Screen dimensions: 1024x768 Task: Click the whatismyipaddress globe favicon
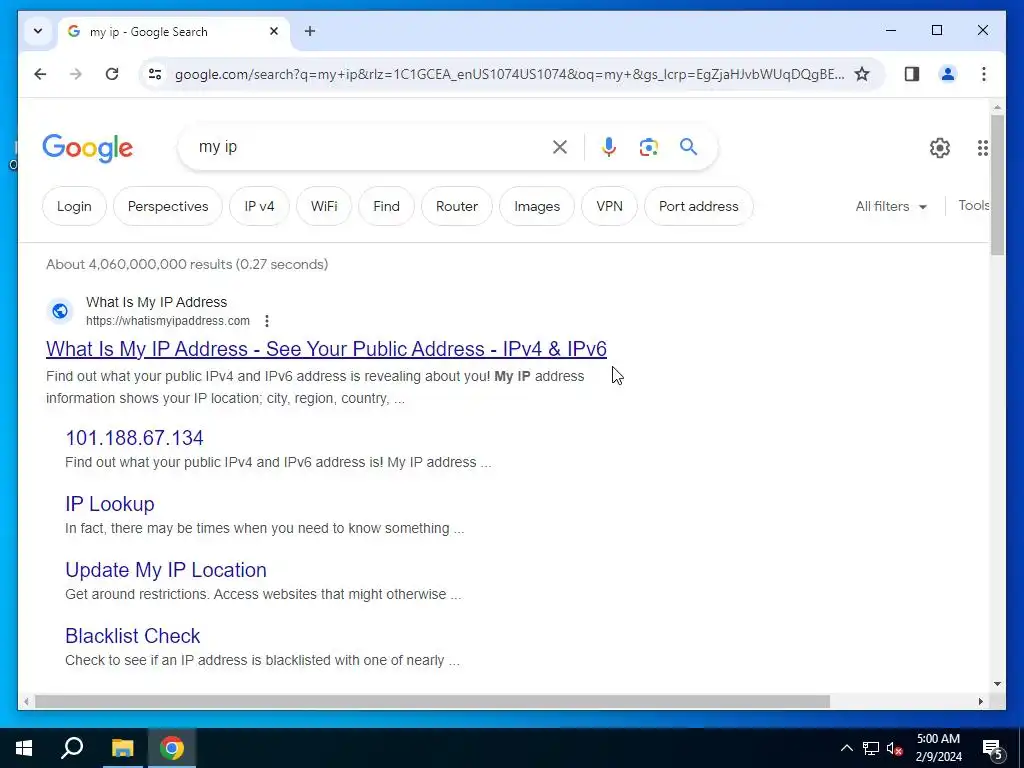click(x=60, y=311)
